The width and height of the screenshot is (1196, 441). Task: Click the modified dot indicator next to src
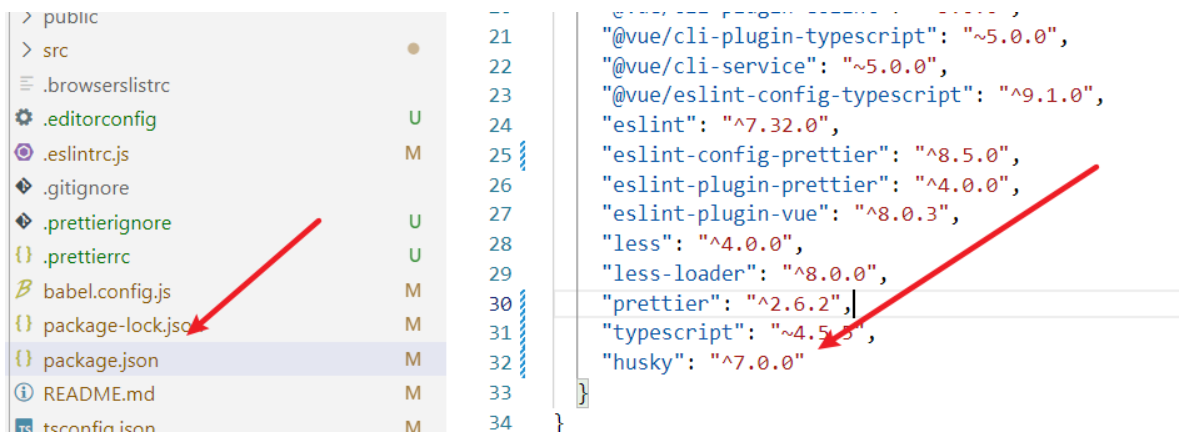click(x=414, y=49)
